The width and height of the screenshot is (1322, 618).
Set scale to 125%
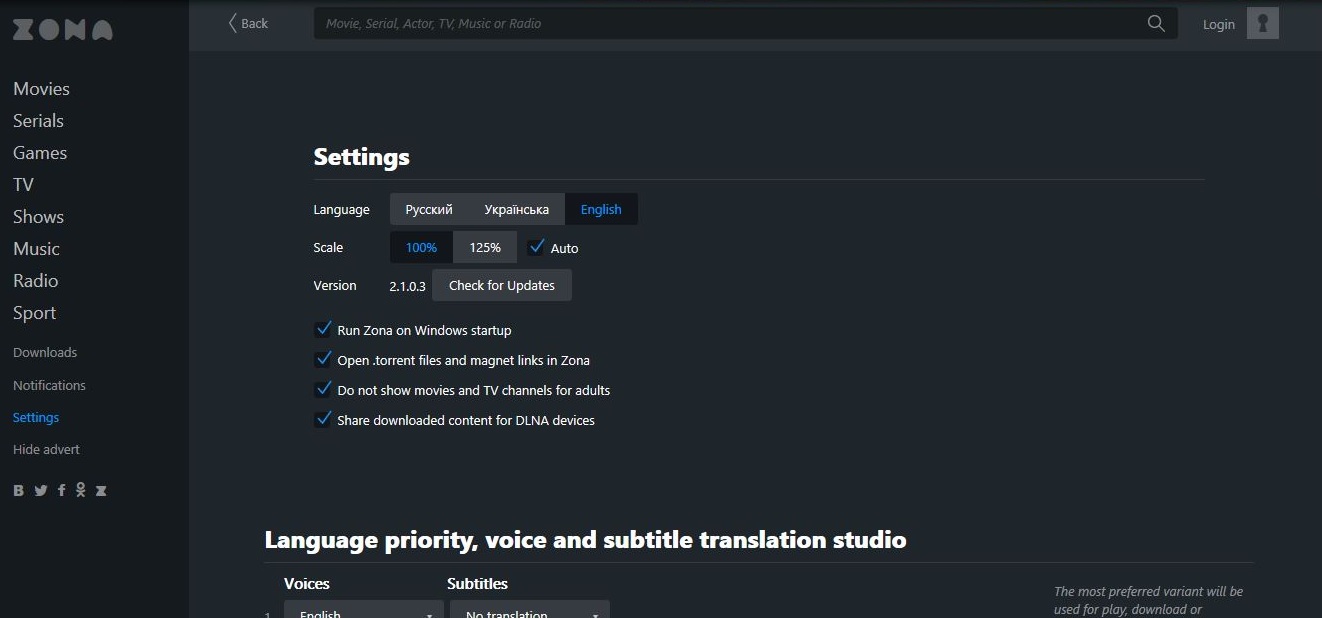coord(485,247)
